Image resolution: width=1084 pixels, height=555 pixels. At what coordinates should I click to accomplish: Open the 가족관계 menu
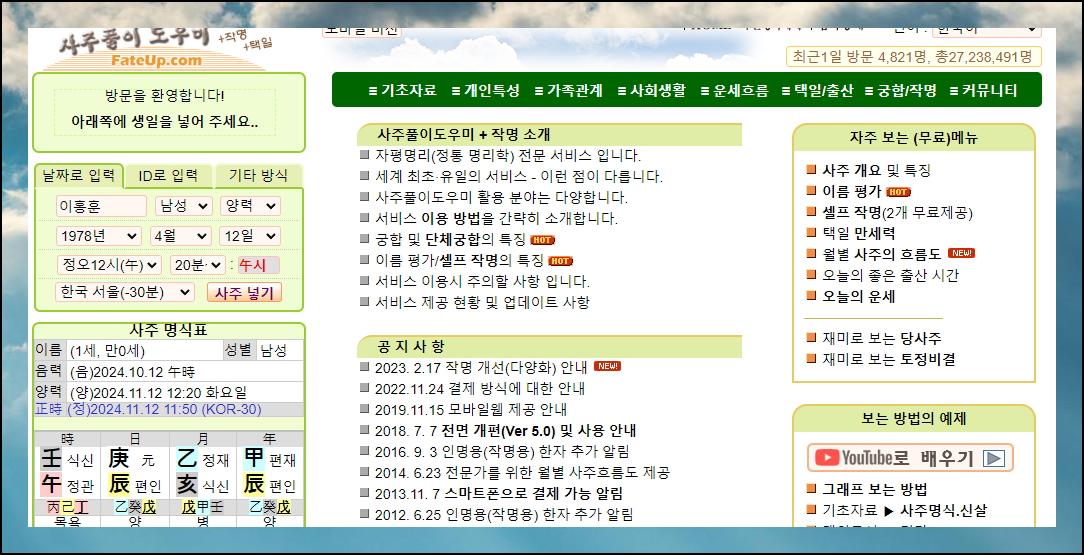click(x=568, y=91)
